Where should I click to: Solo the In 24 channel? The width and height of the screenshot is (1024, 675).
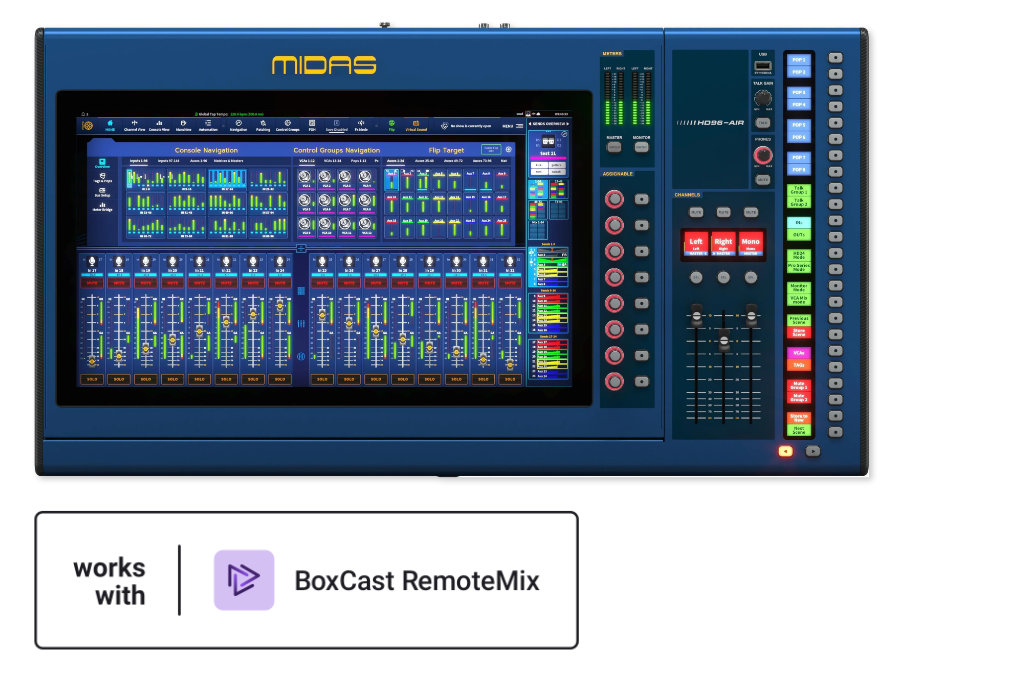coord(280,379)
